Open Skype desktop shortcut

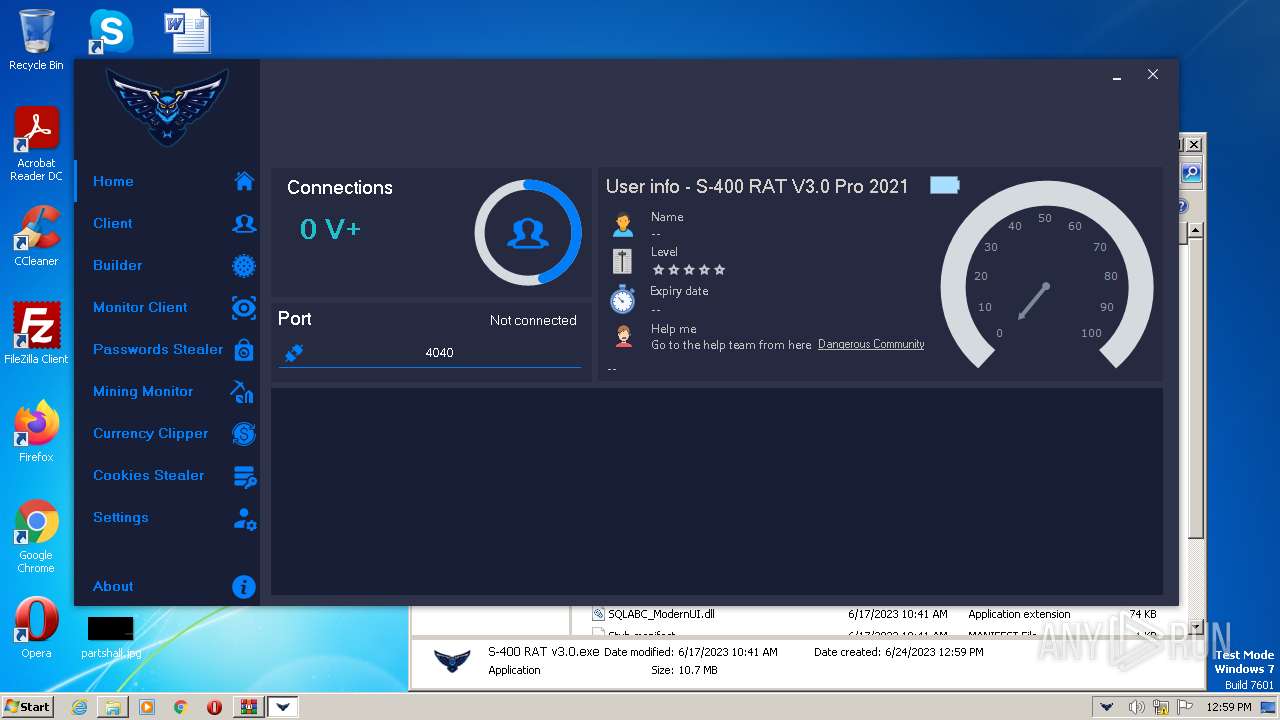point(110,32)
